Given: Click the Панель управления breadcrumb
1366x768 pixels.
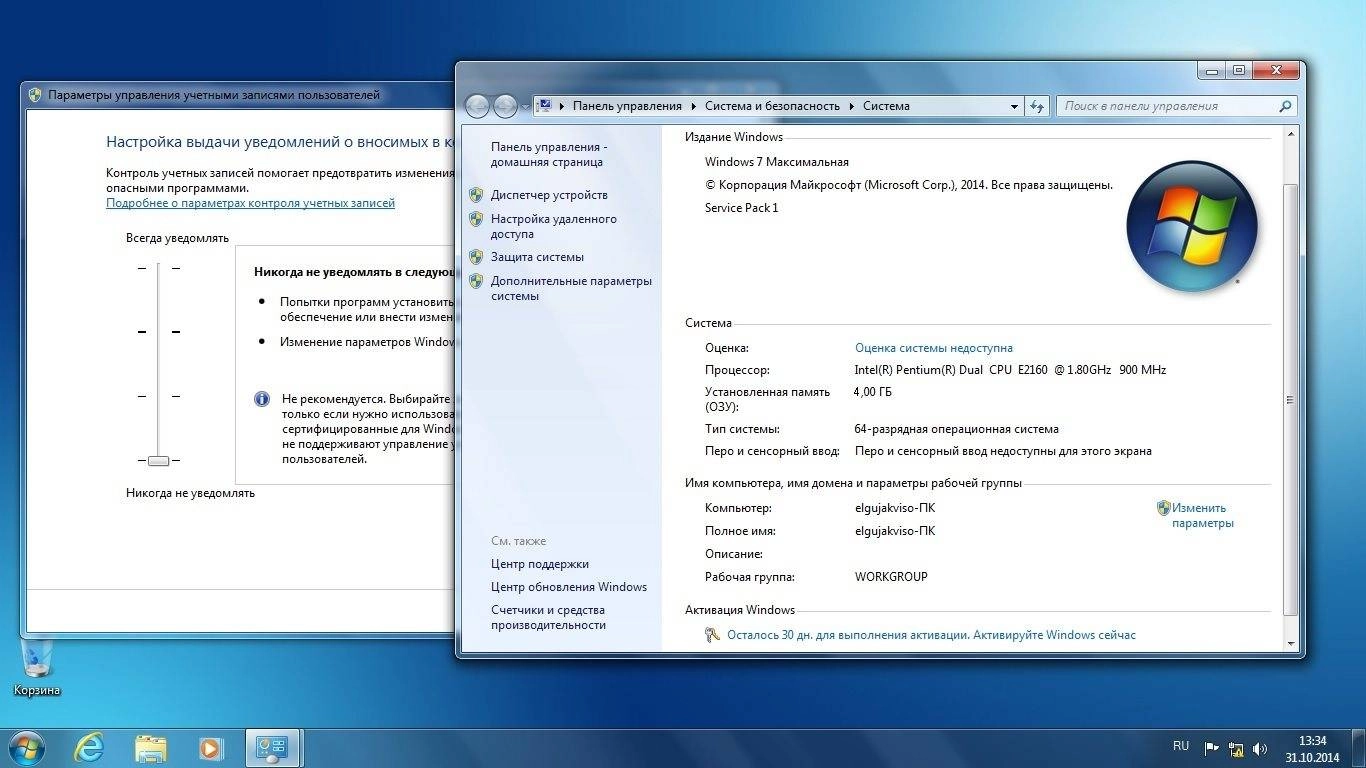Looking at the screenshot, I should [x=627, y=106].
